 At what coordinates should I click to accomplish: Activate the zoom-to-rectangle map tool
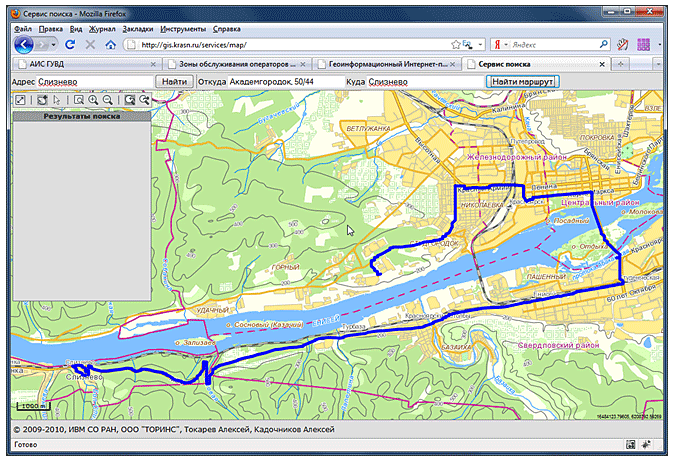[x=78, y=100]
